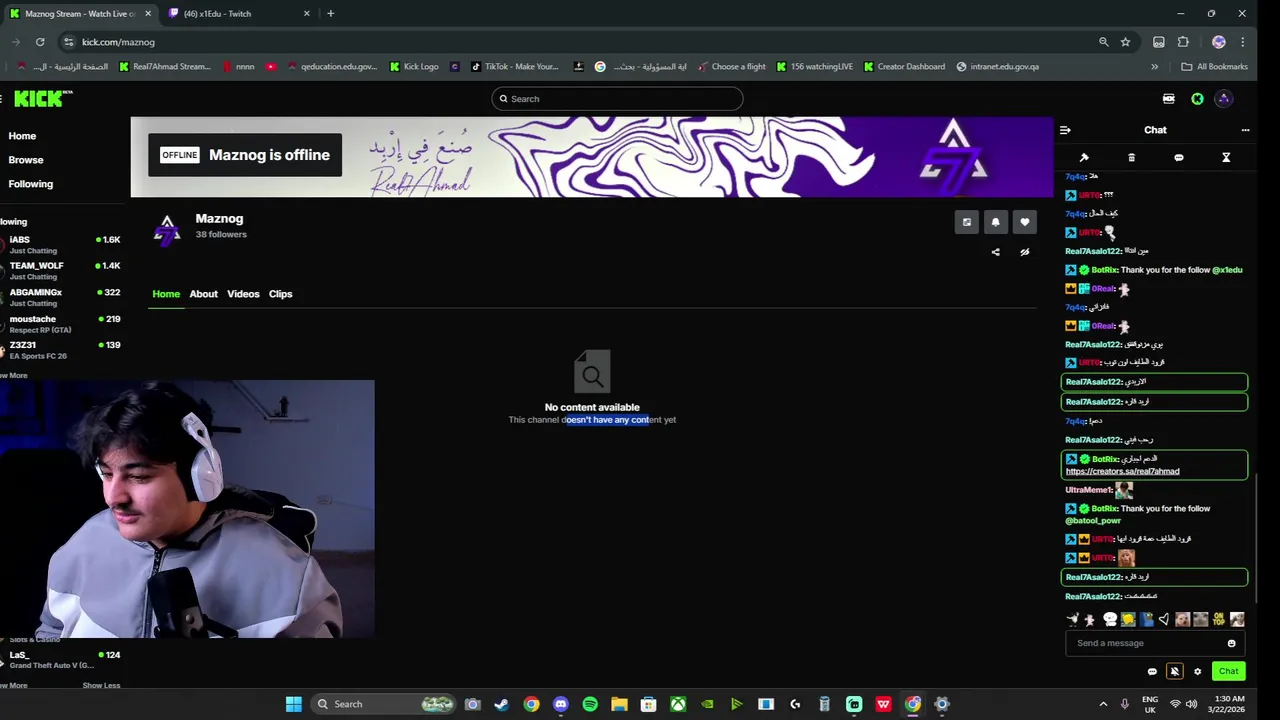The width and height of the screenshot is (1280, 720).
Task: Open ABGAMINGx channel in following list
Action: click(60, 297)
